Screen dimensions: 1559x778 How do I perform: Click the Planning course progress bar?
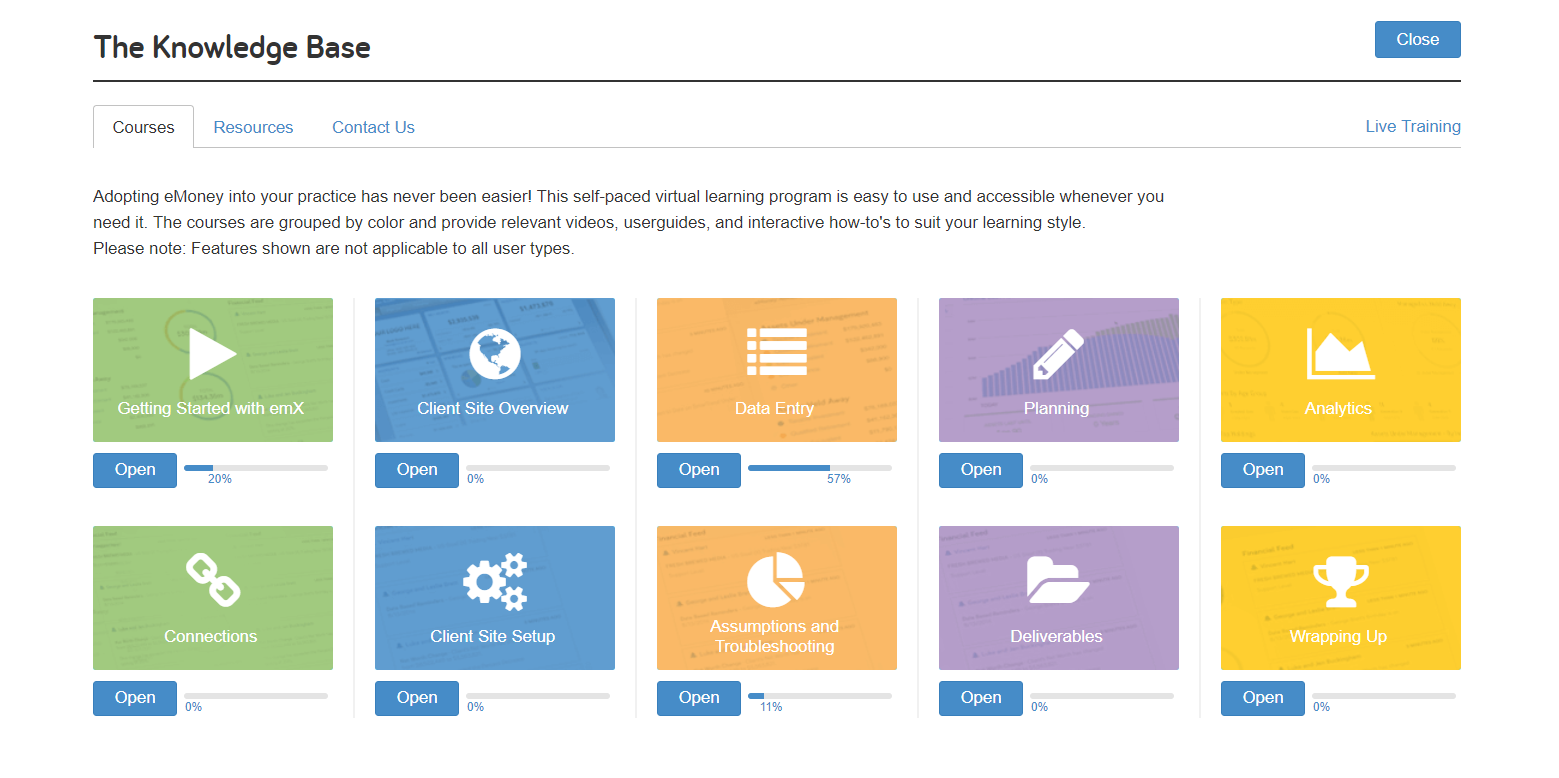(1102, 467)
